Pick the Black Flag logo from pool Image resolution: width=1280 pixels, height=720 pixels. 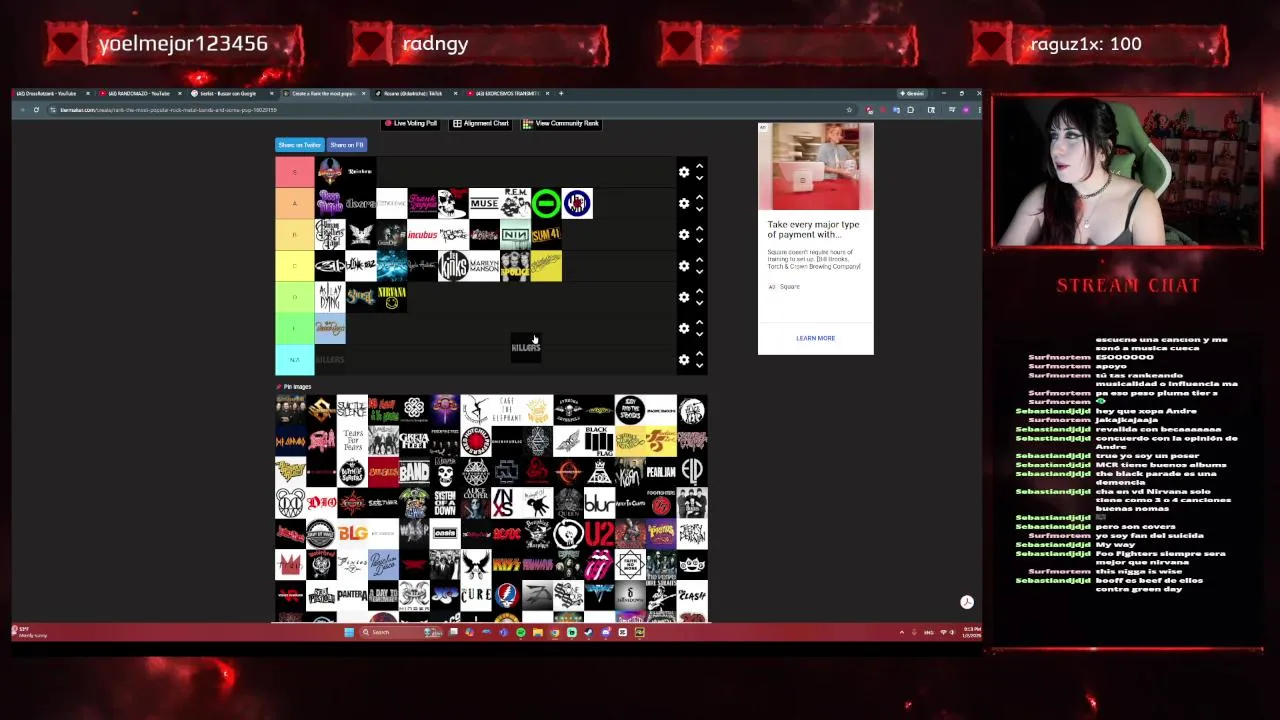[x=600, y=440]
